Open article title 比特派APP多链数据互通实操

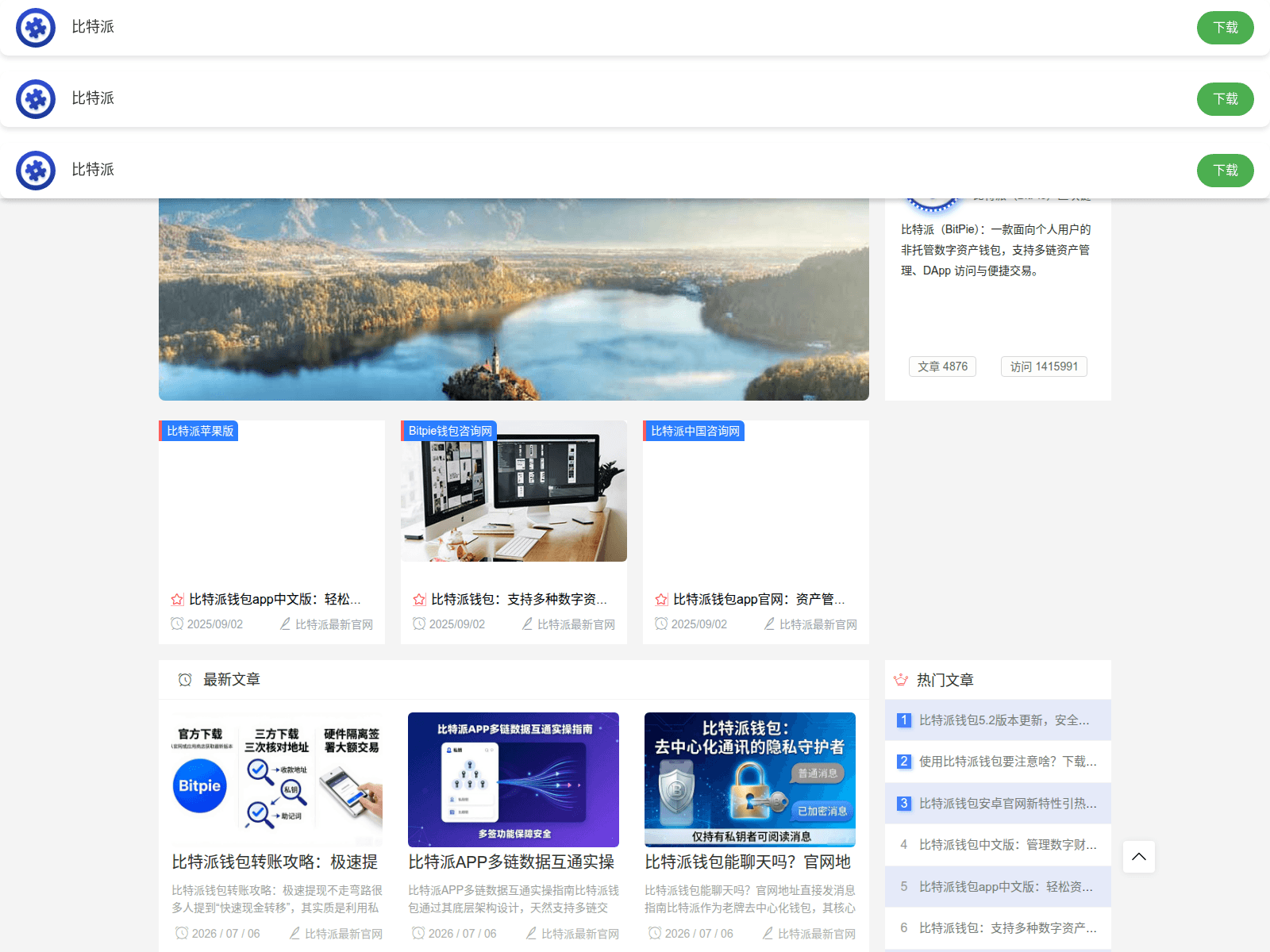click(511, 862)
